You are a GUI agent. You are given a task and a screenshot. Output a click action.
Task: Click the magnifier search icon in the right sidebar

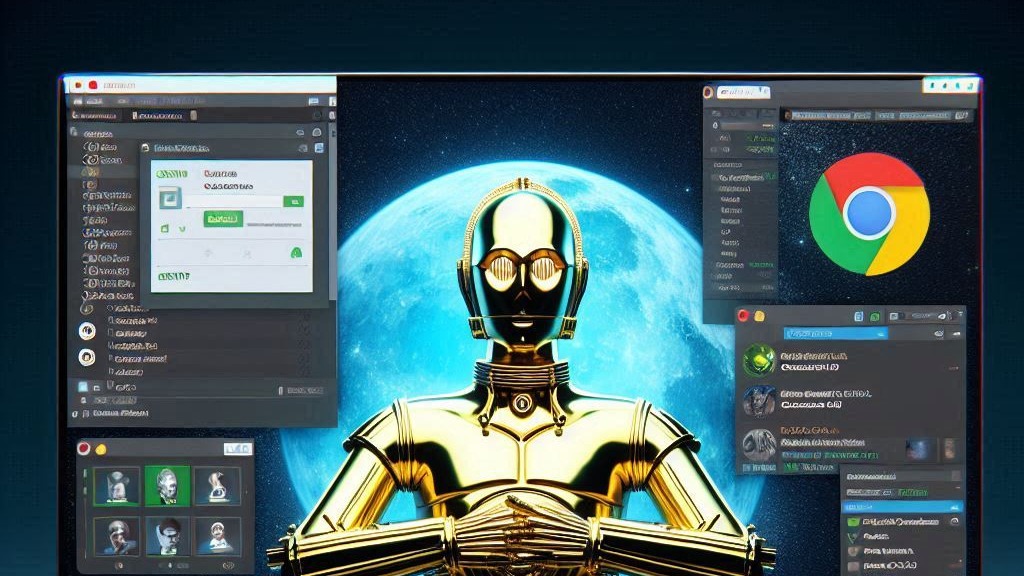point(715,123)
